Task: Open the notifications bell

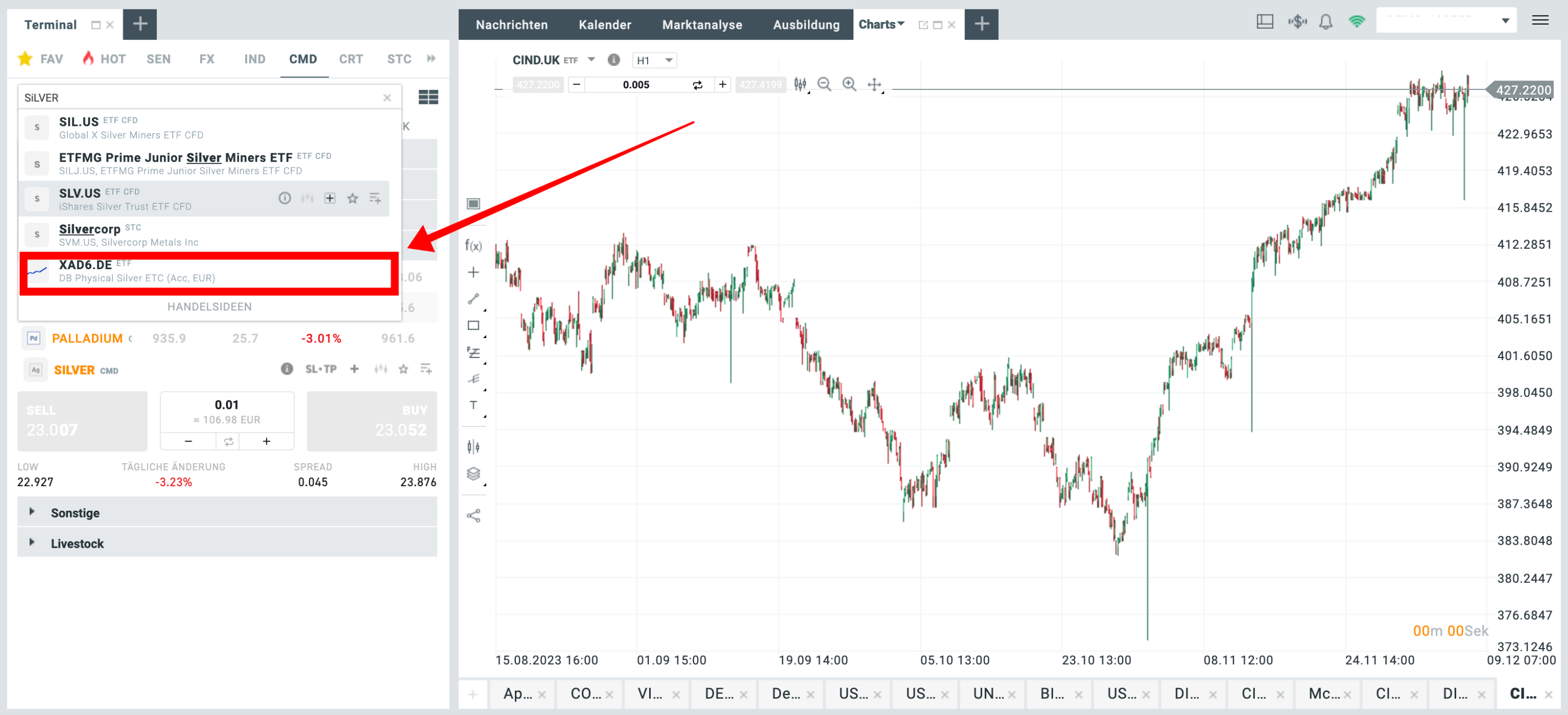Action: pyautogui.click(x=1325, y=22)
